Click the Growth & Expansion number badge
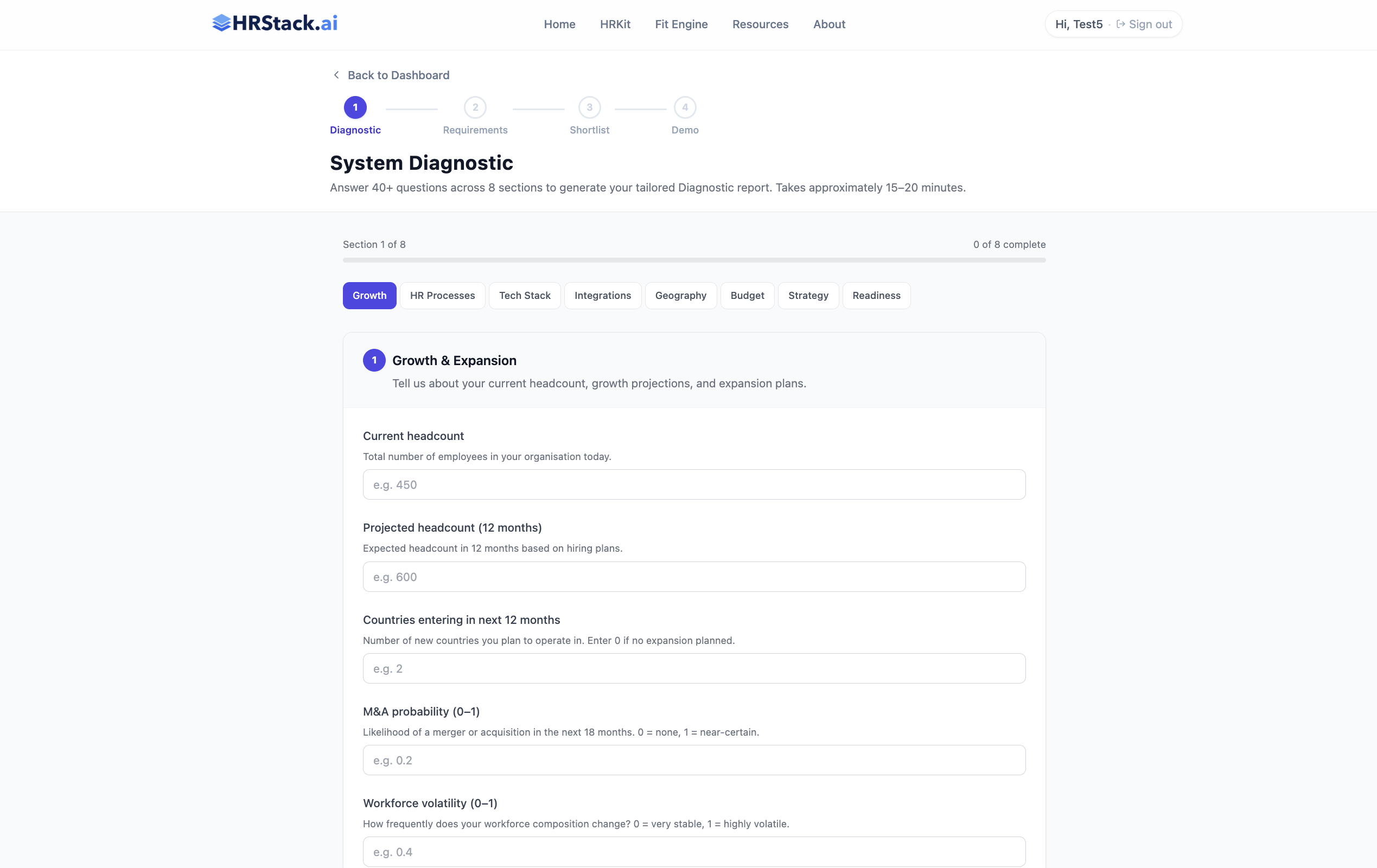The width and height of the screenshot is (1377, 868). click(x=374, y=360)
